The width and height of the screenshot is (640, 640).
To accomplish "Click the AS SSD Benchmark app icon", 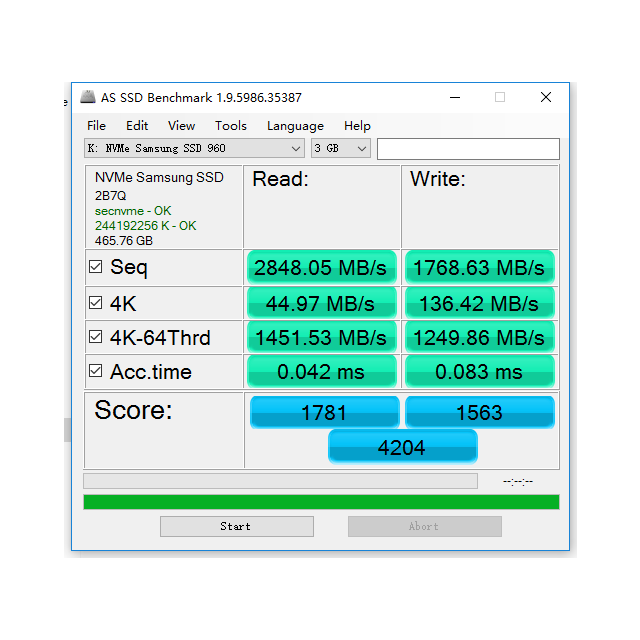I will [x=88, y=97].
